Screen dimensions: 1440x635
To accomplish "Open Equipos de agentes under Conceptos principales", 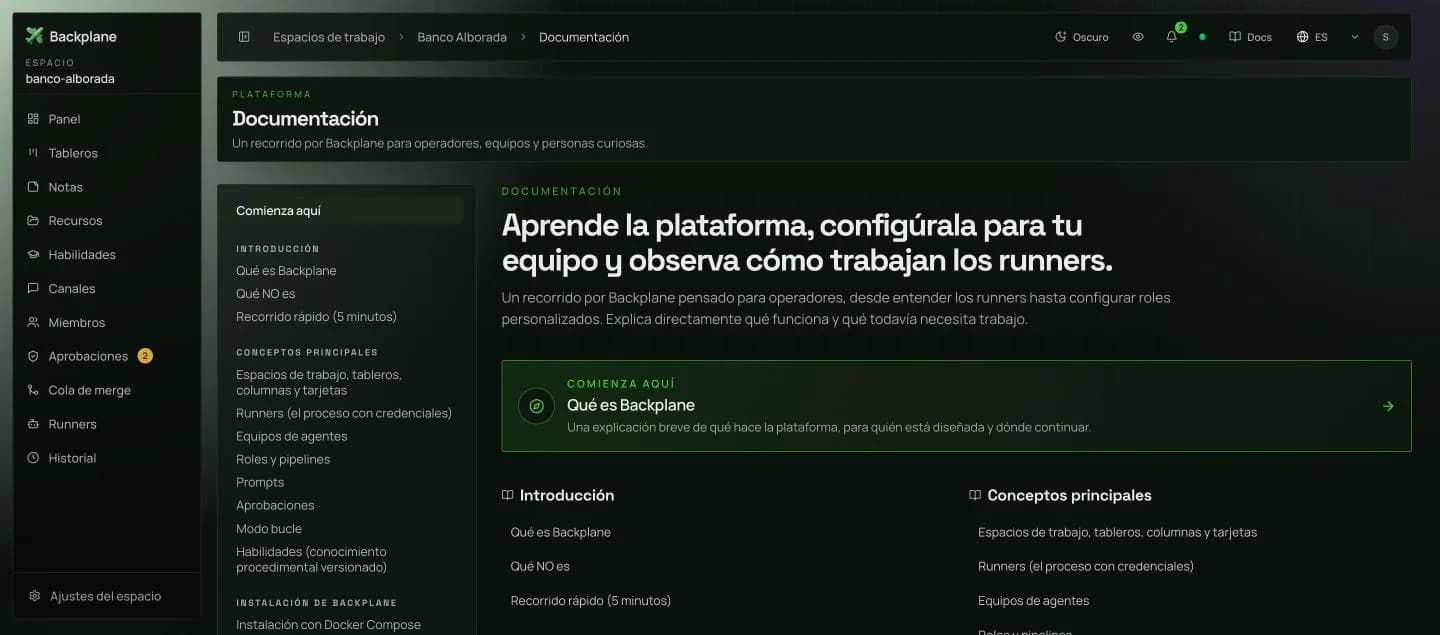I will point(1033,601).
